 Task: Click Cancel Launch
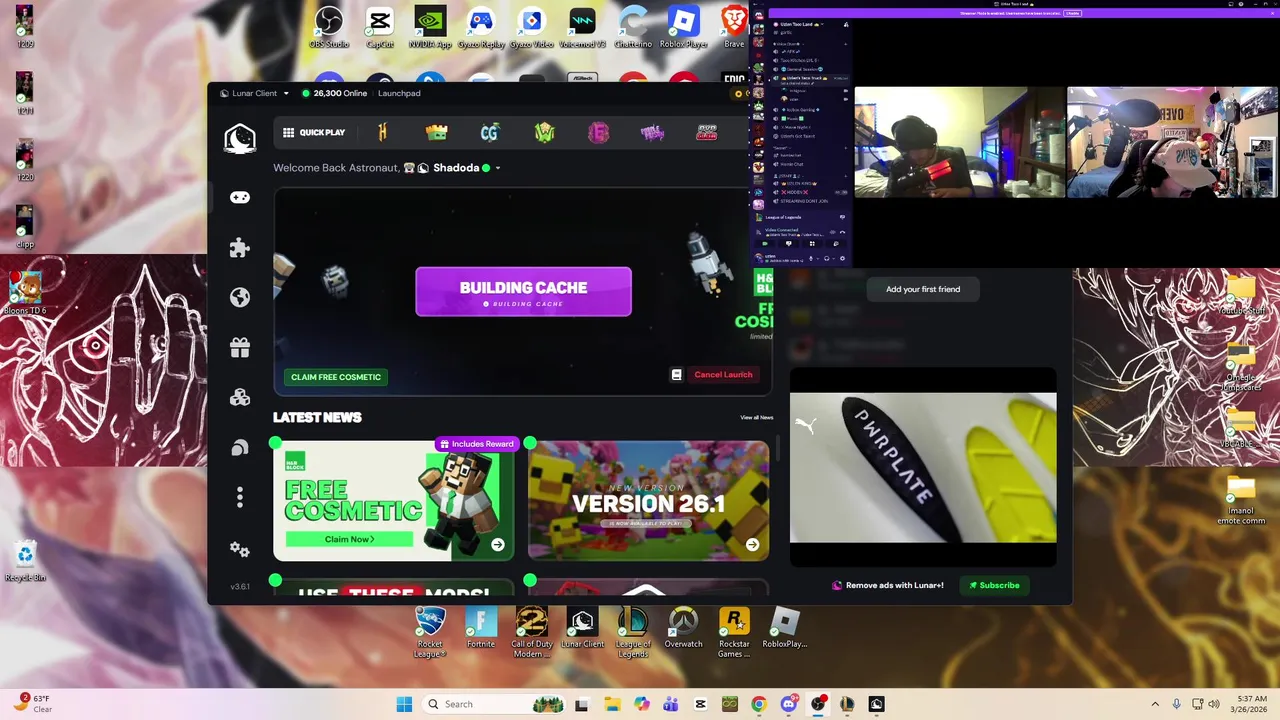[723, 375]
